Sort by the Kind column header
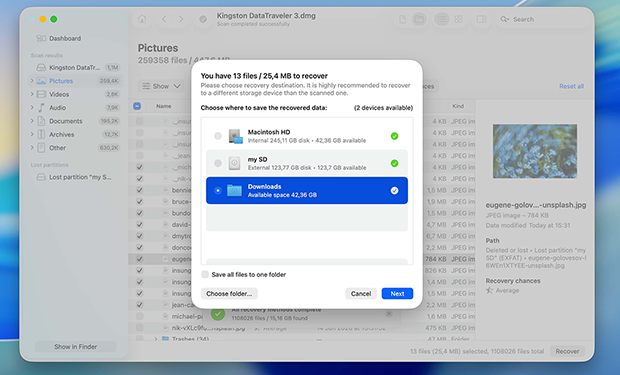The image size is (620, 375). [458, 106]
